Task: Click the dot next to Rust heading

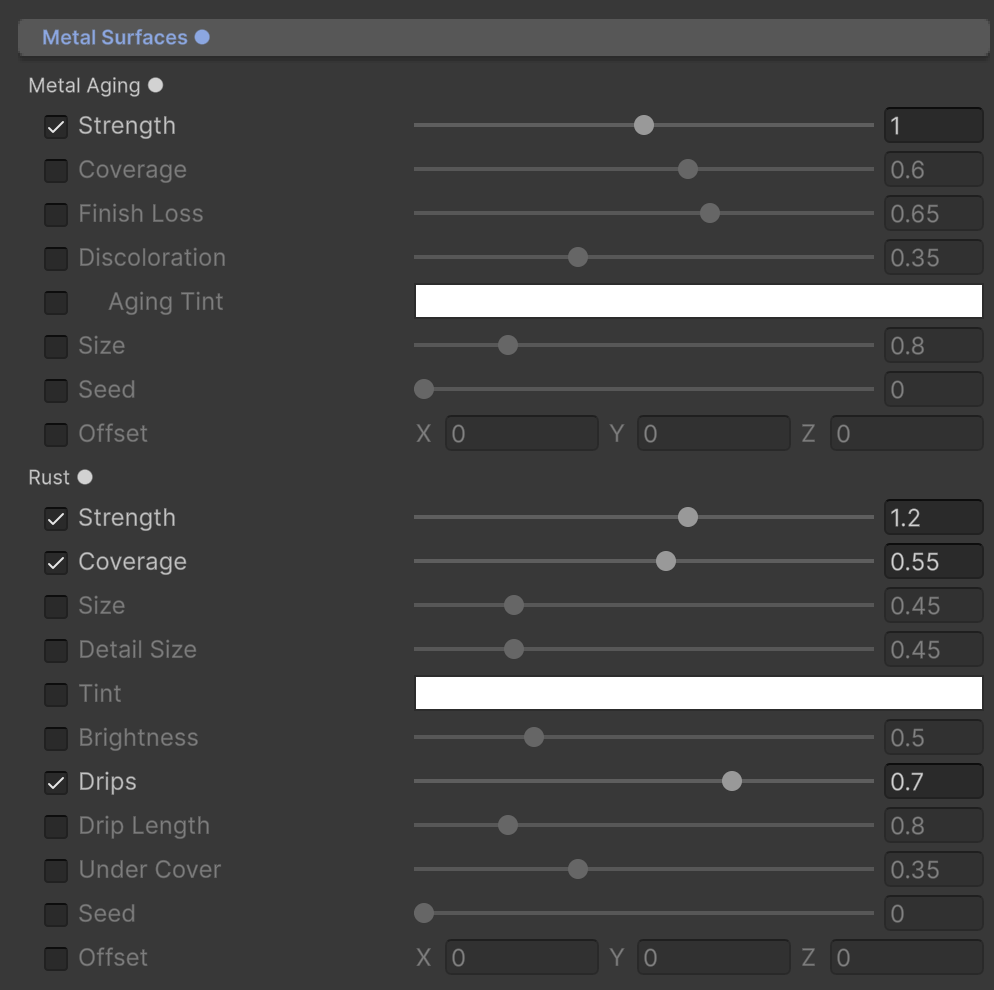Action: (x=85, y=477)
